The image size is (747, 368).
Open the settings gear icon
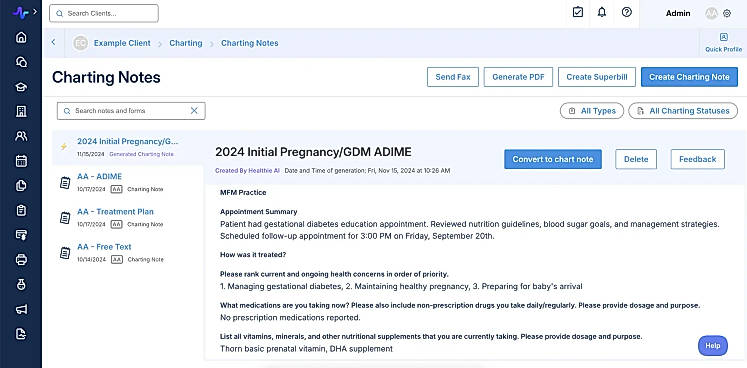(x=727, y=14)
